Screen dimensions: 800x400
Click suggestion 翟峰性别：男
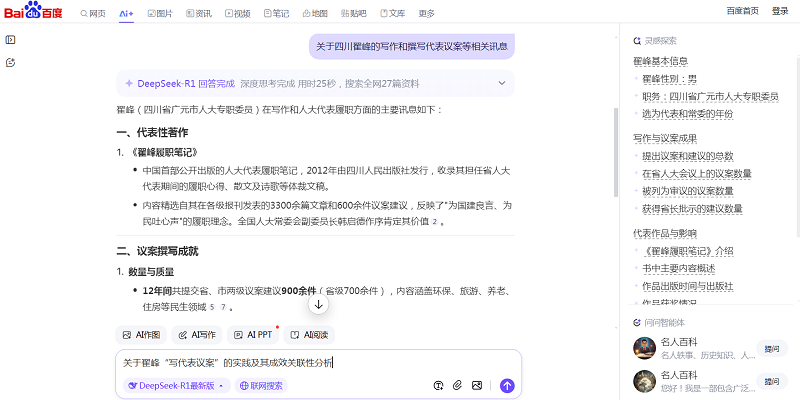(x=669, y=79)
